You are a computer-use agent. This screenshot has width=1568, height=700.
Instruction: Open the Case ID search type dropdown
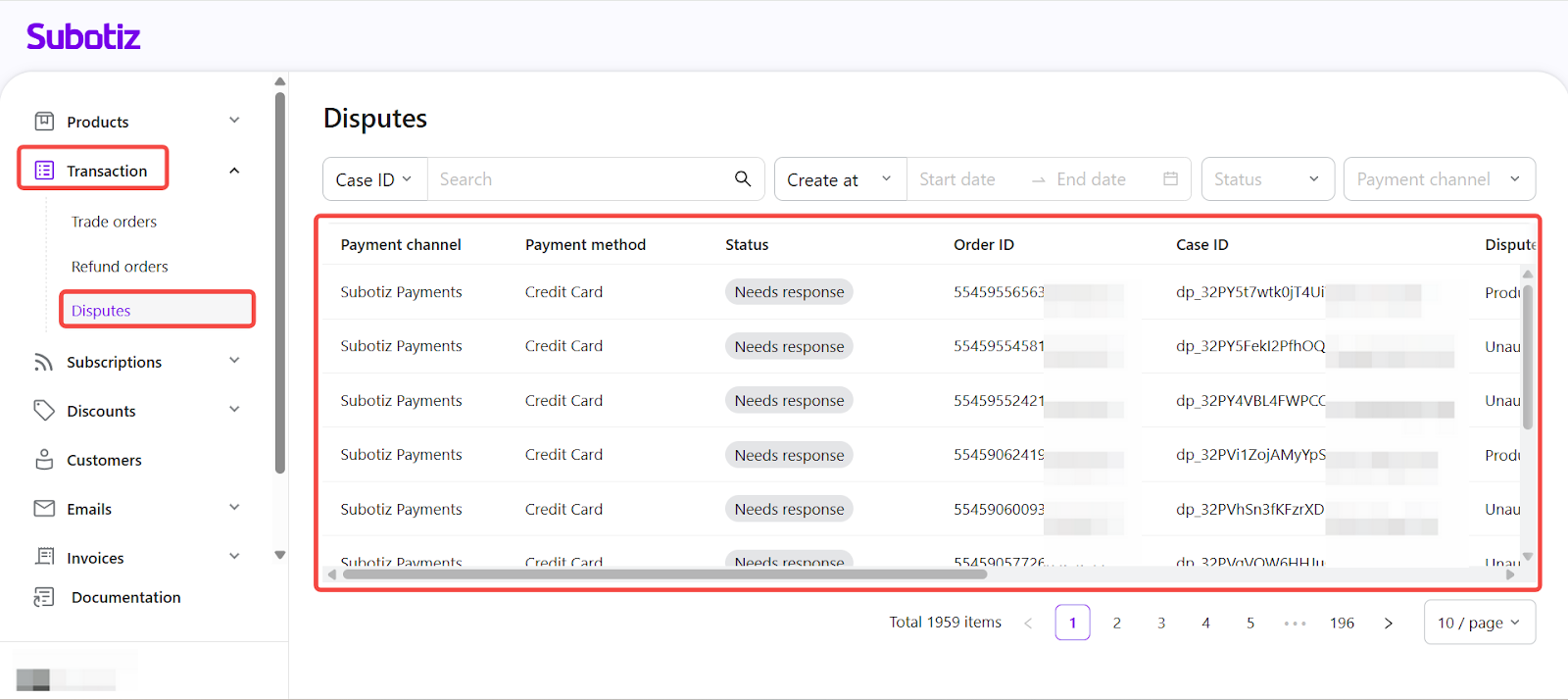(x=374, y=179)
